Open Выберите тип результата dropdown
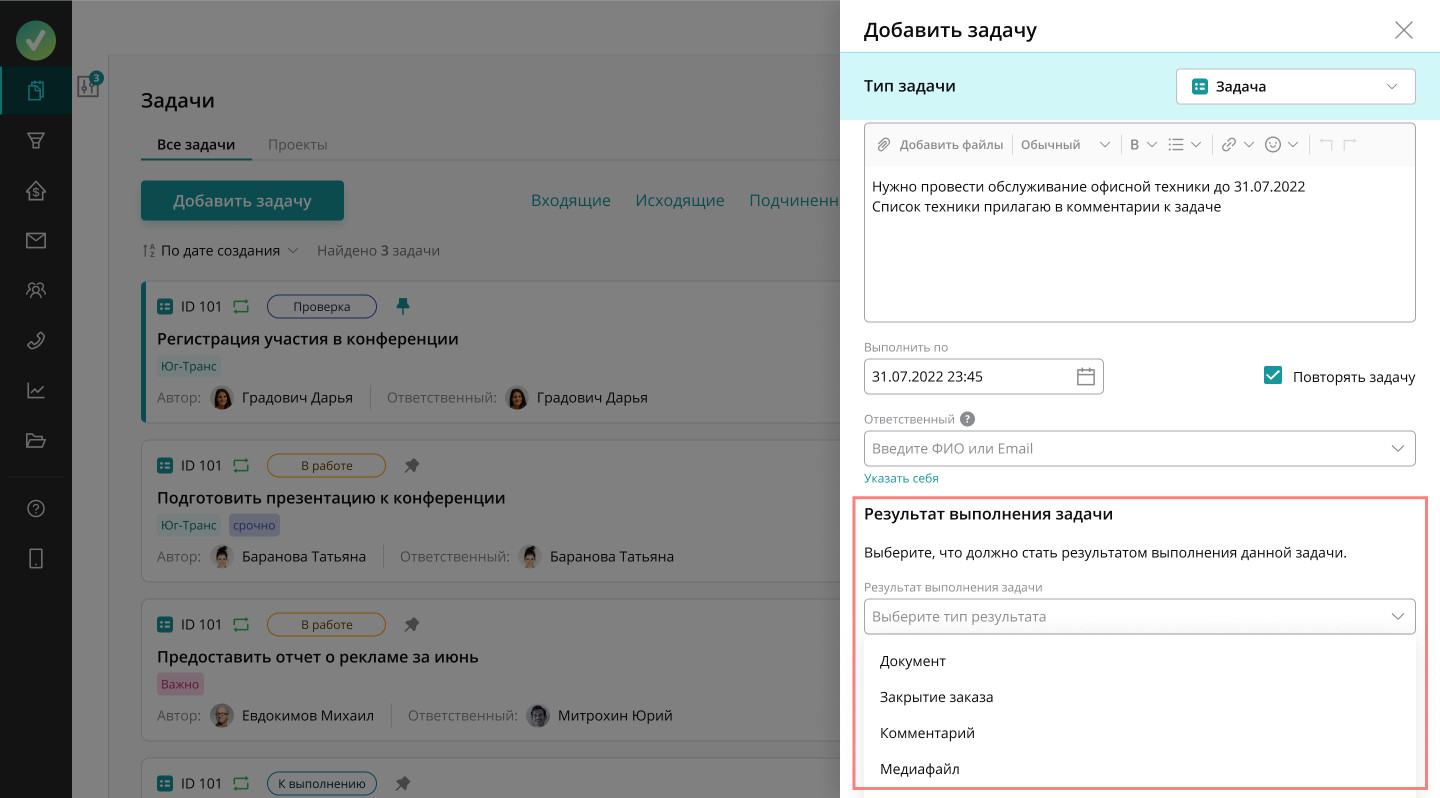The width and height of the screenshot is (1440, 798). tap(1140, 616)
